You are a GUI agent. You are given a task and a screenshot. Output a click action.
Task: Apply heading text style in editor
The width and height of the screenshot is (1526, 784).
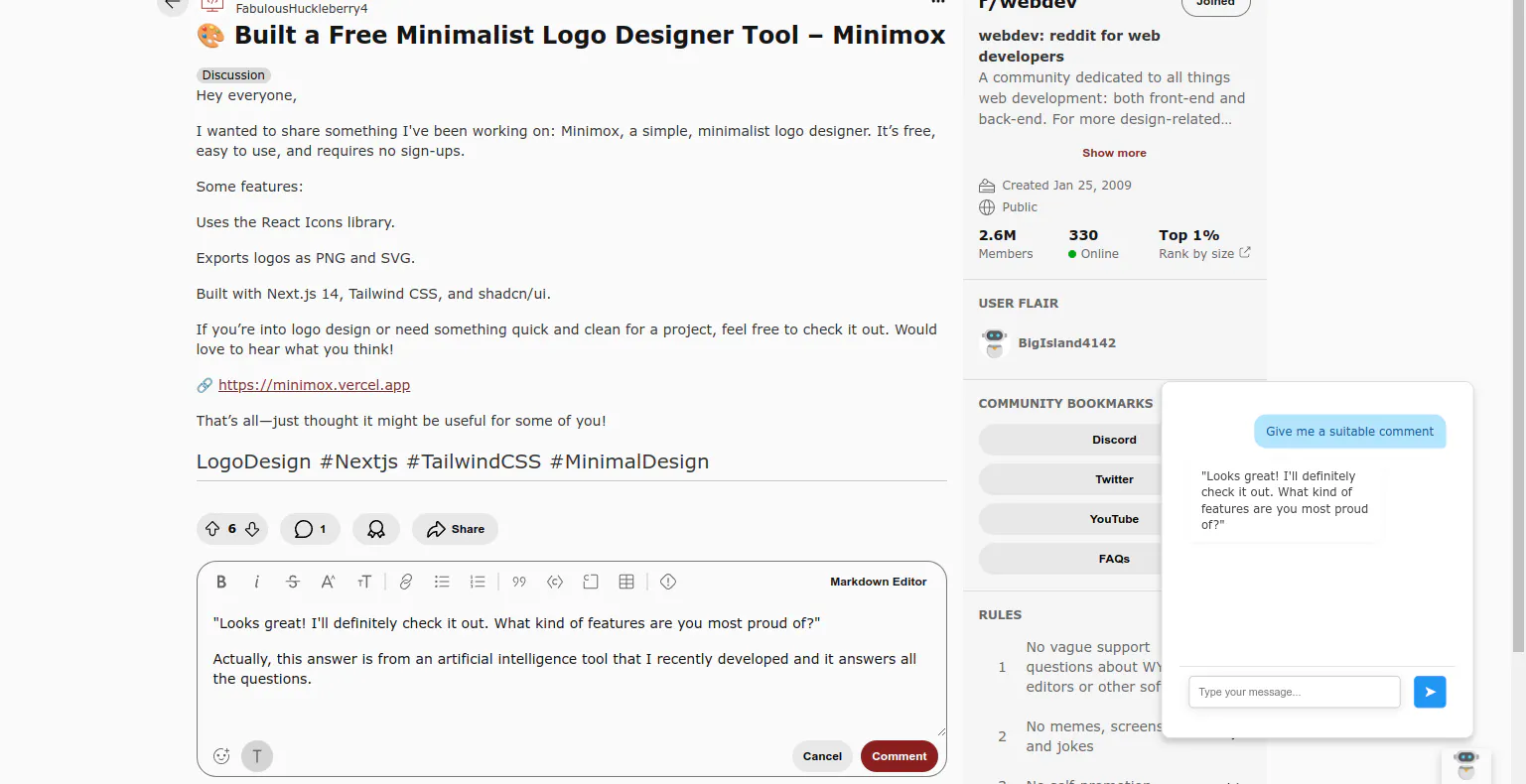[x=363, y=583]
